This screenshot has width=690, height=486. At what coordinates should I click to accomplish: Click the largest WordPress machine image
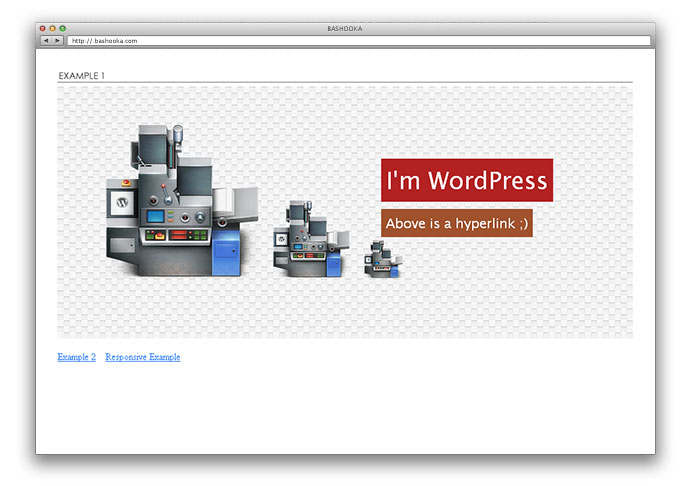pyautogui.click(x=182, y=201)
